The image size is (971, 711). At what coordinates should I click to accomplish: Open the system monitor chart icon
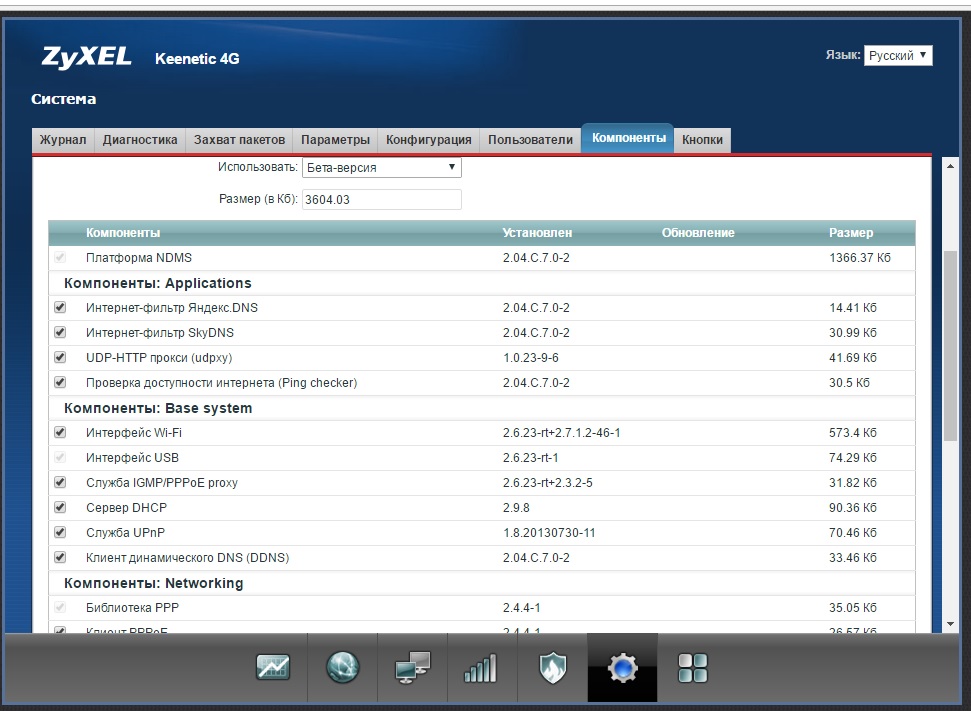click(273, 667)
